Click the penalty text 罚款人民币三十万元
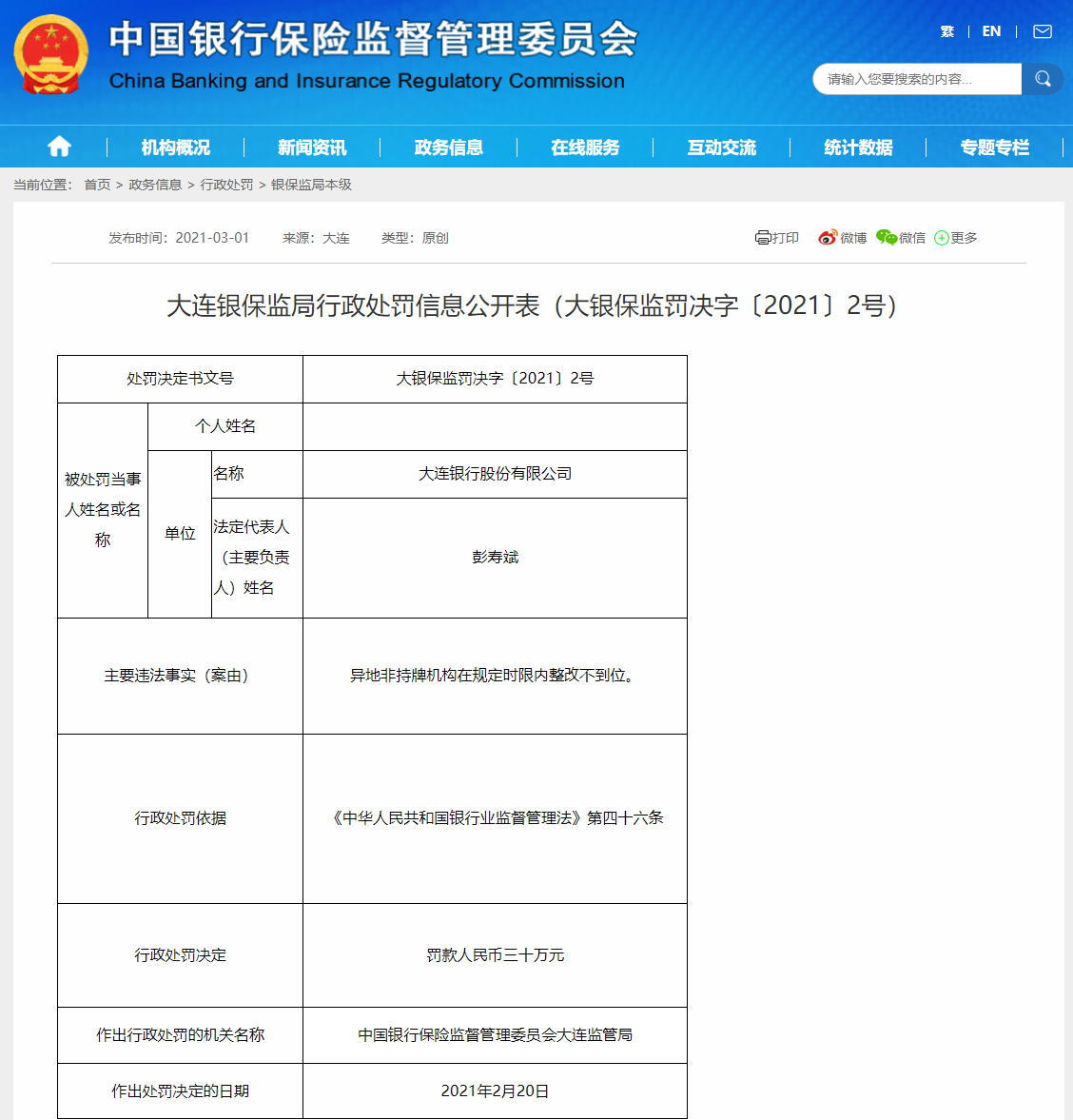Screen dimensions: 1073x1120 coord(495,955)
